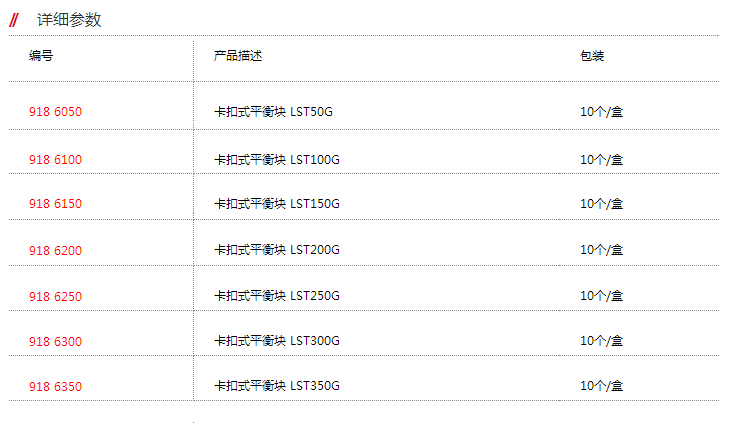Open product number 918 6350
Image resolution: width=750 pixels, height=423 pixels.
pos(55,387)
